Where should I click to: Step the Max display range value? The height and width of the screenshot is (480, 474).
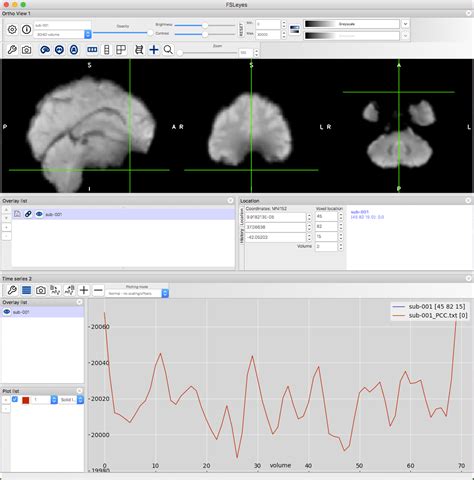coord(284,34)
